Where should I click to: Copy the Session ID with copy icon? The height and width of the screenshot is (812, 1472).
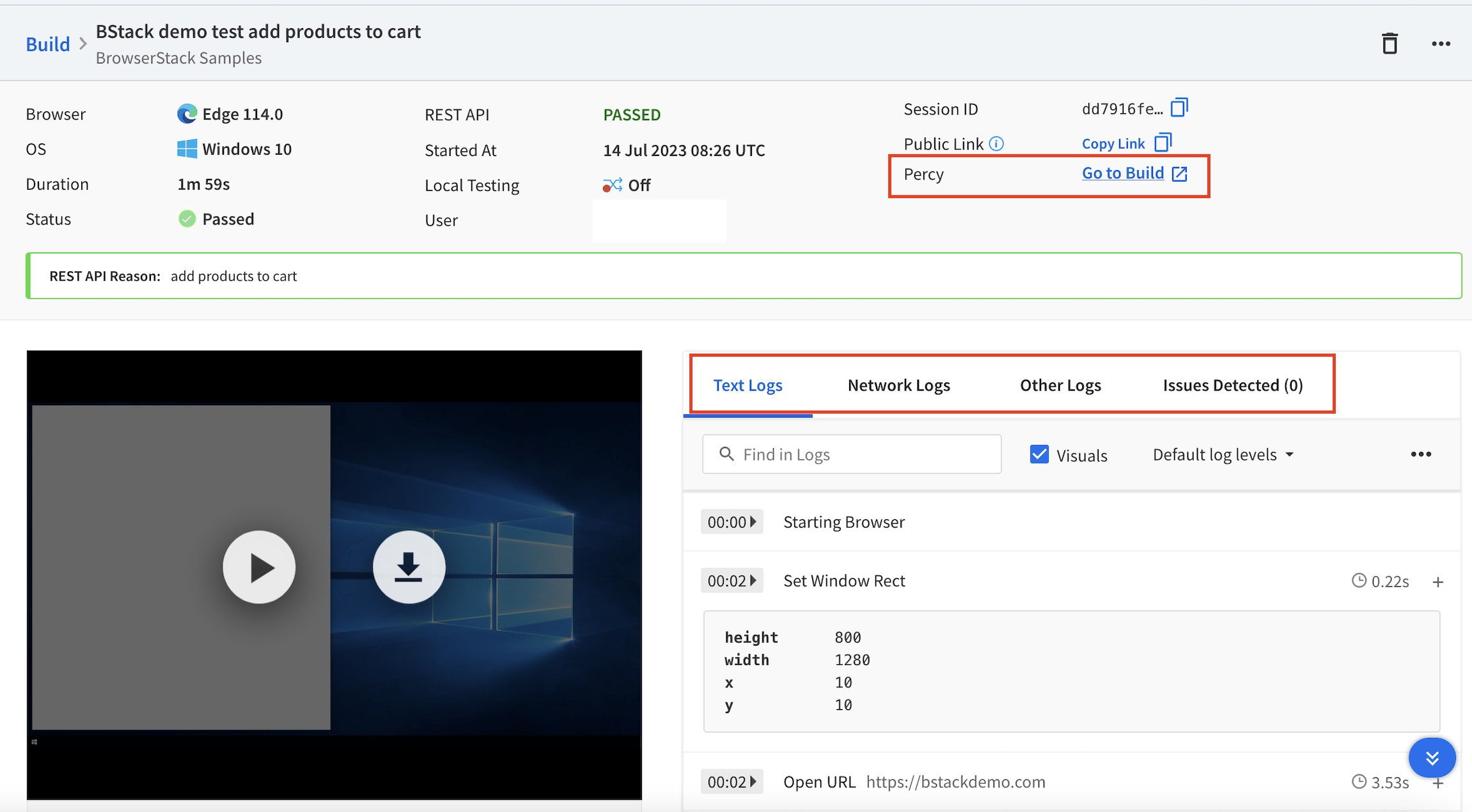[x=1179, y=107]
